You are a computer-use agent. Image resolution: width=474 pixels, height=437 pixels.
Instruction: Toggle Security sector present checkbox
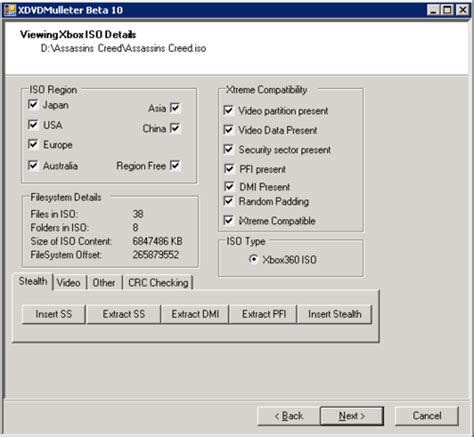[229, 149]
